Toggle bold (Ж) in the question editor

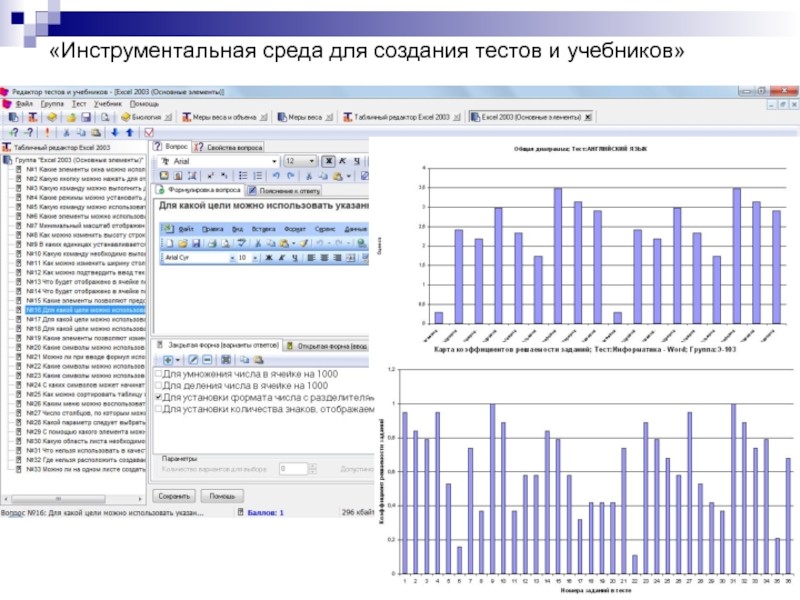point(329,161)
